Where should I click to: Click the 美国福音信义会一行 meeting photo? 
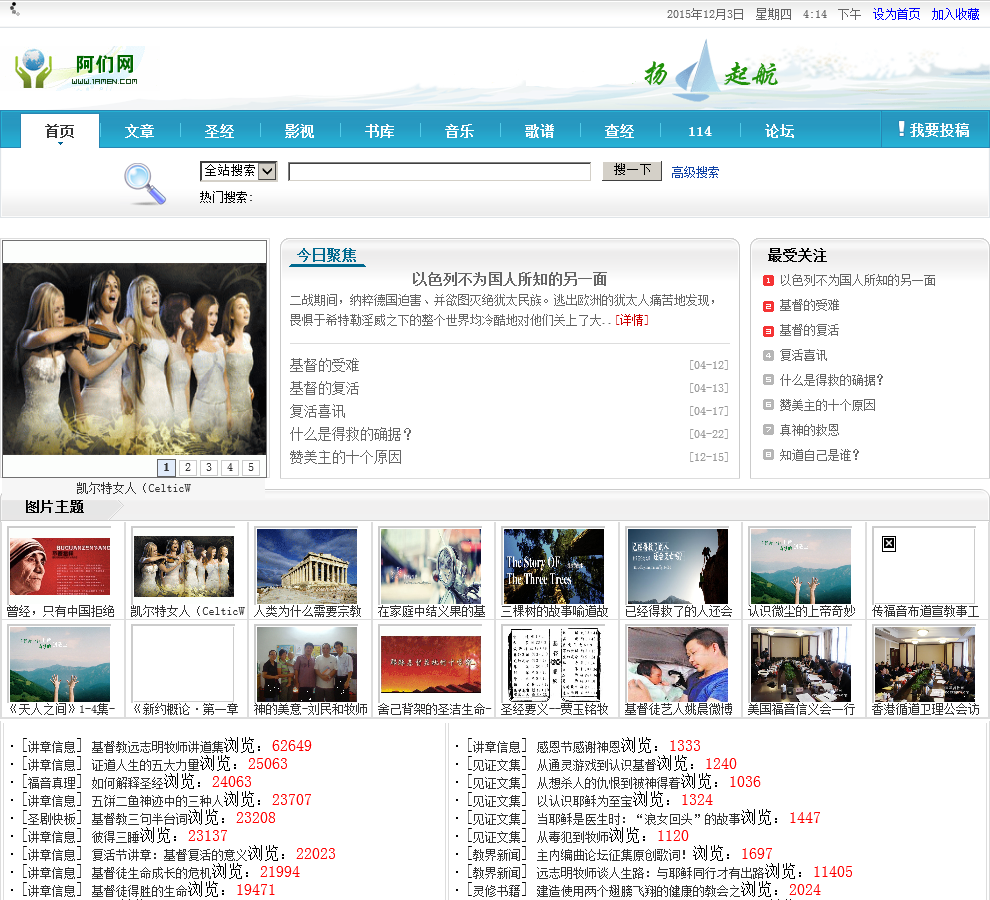click(801, 664)
